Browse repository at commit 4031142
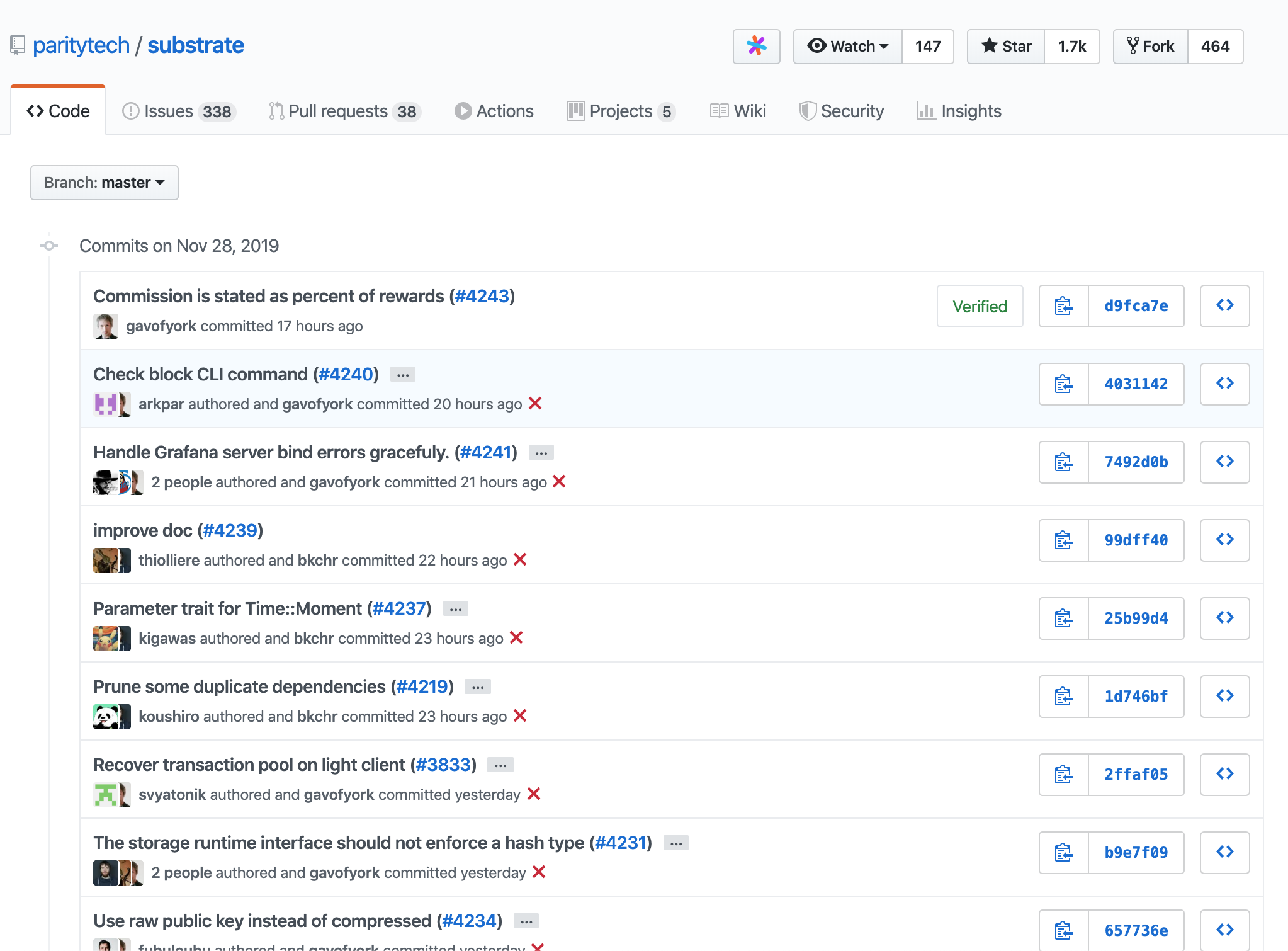Viewport: 1288px width, 951px height. [x=1224, y=384]
